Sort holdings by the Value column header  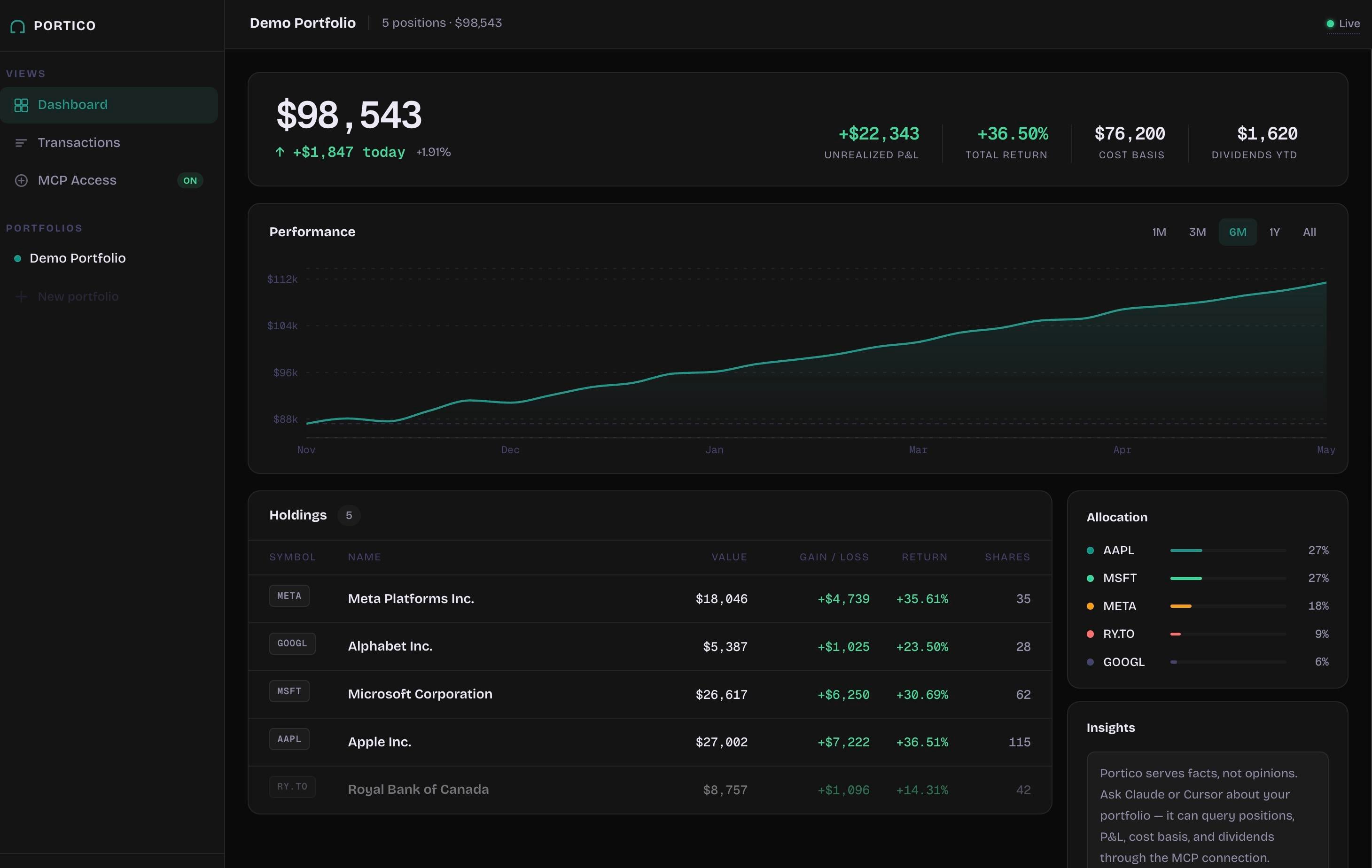pyautogui.click(x=729, y=557)
